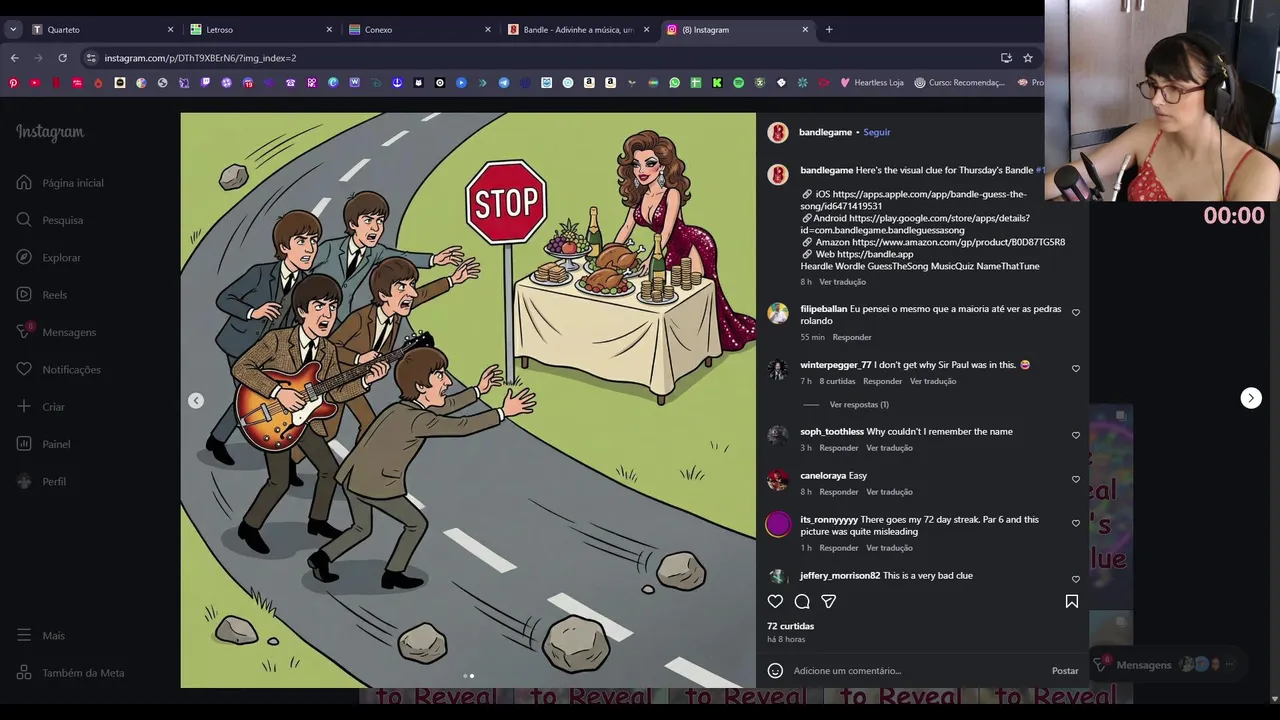The height and width of the screenshot is (720, 1280).
Task: Click Seguir to follow bandlegame
Action: click(877, 132)
